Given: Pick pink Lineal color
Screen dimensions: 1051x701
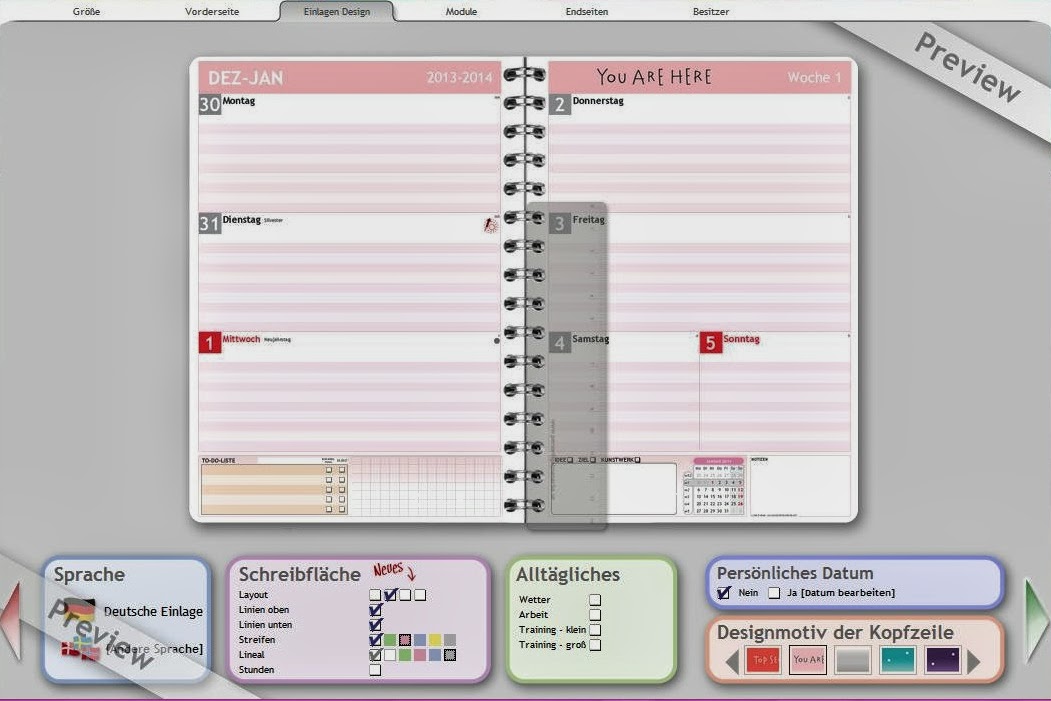Looking at the screenshot, I should pos(420,655).
